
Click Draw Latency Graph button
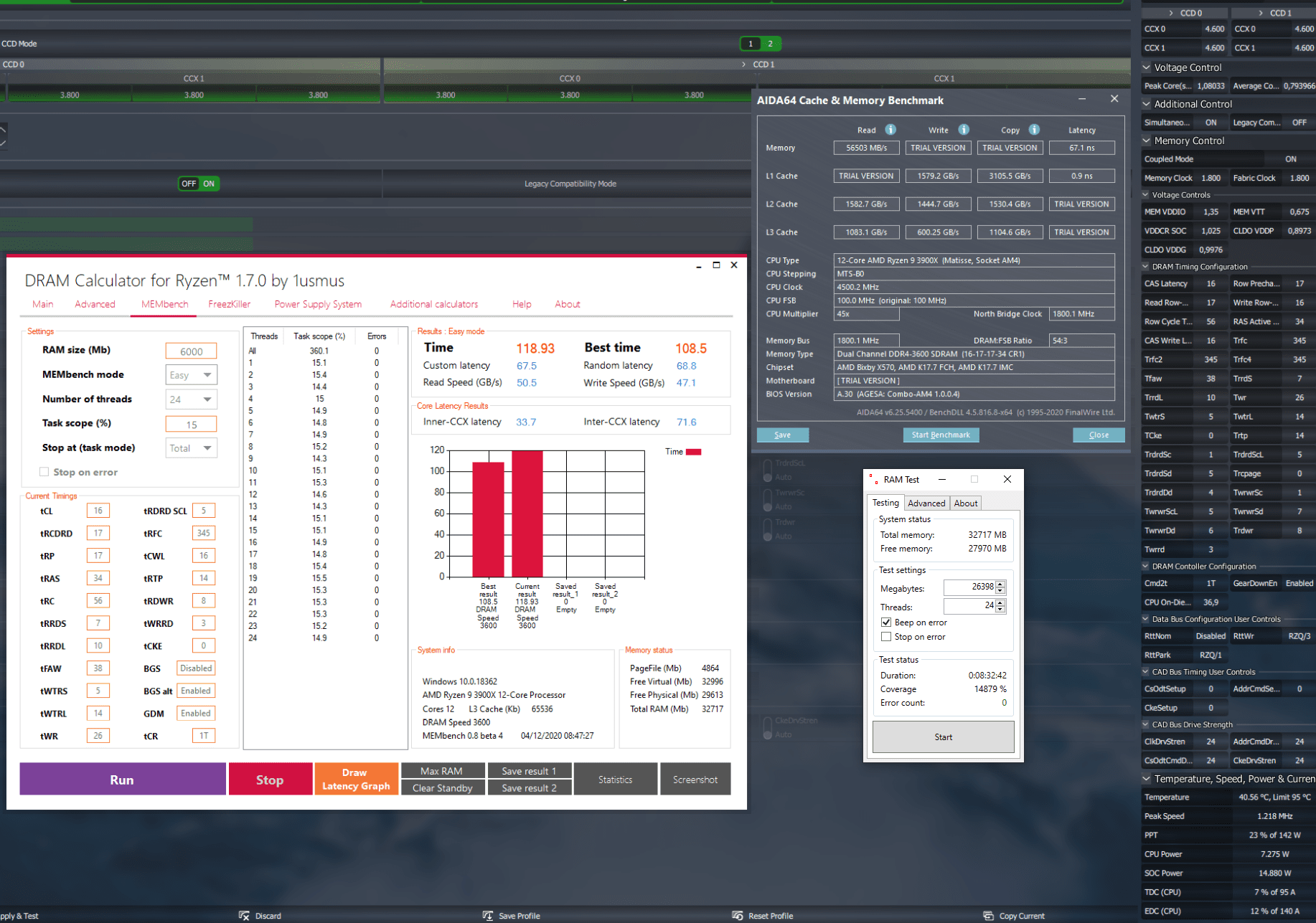pos(356,780)
